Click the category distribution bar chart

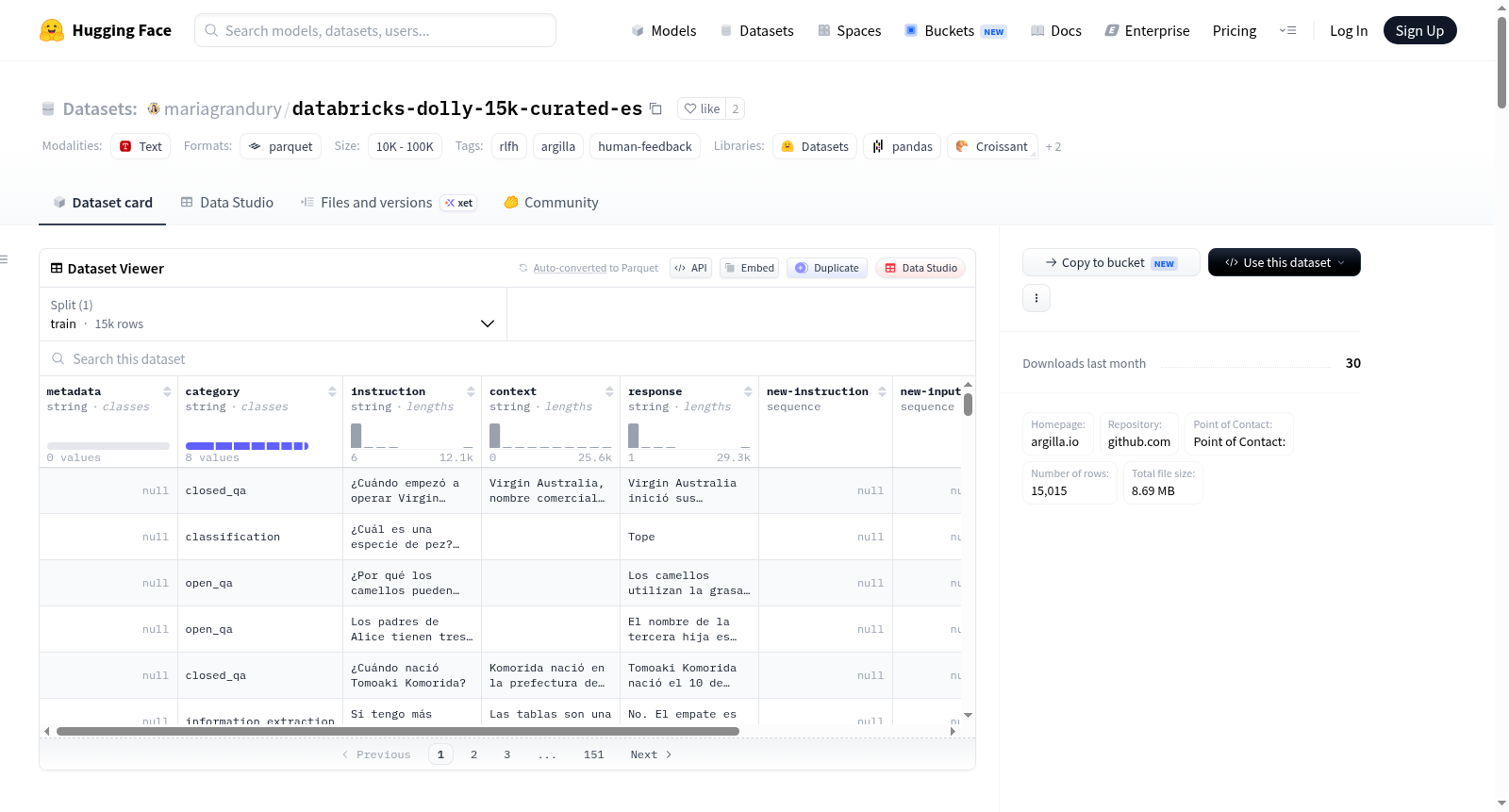(x=247, y=445)
